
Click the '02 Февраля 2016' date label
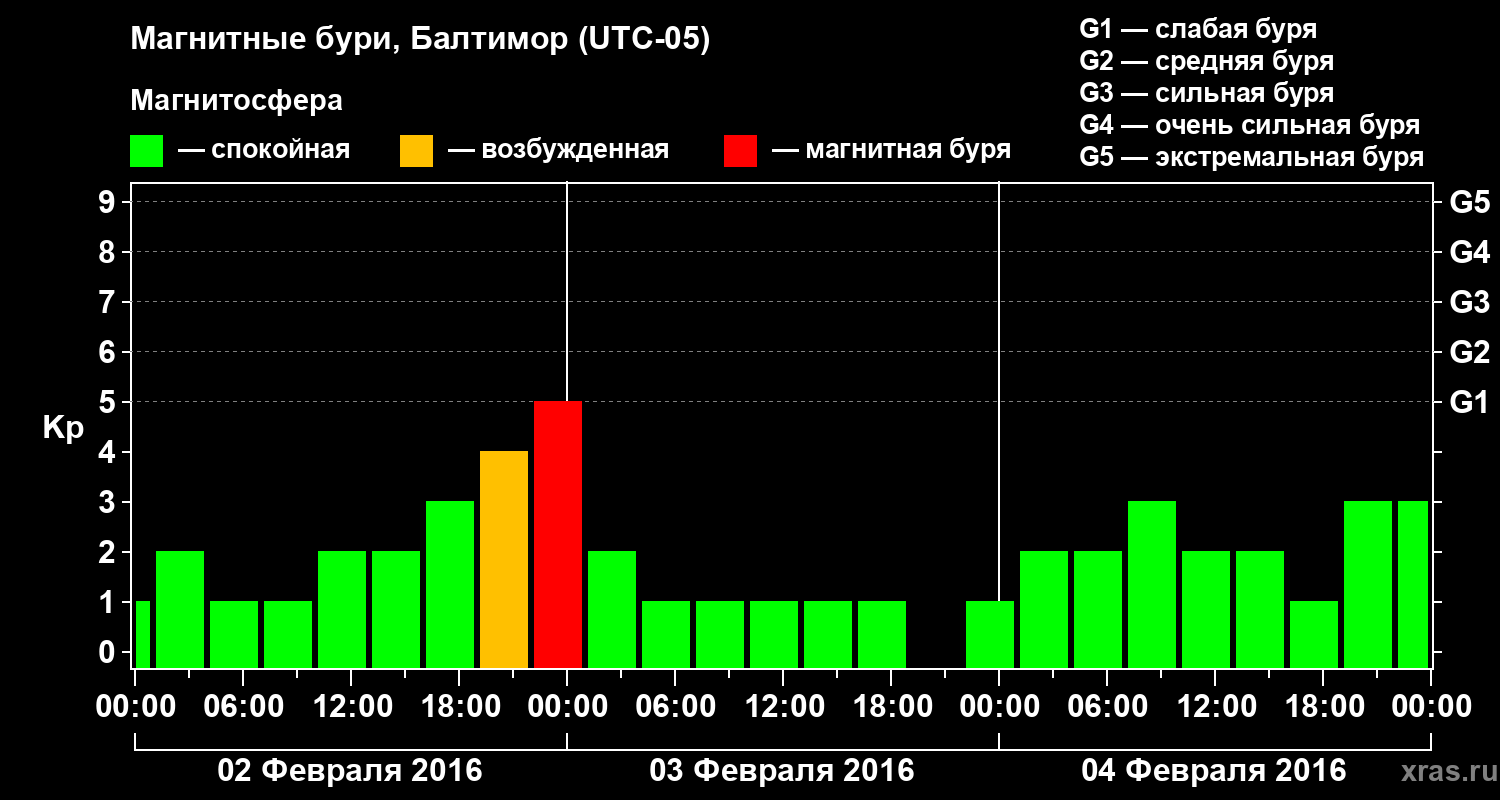pyautogui.click(x=350, y=771)
